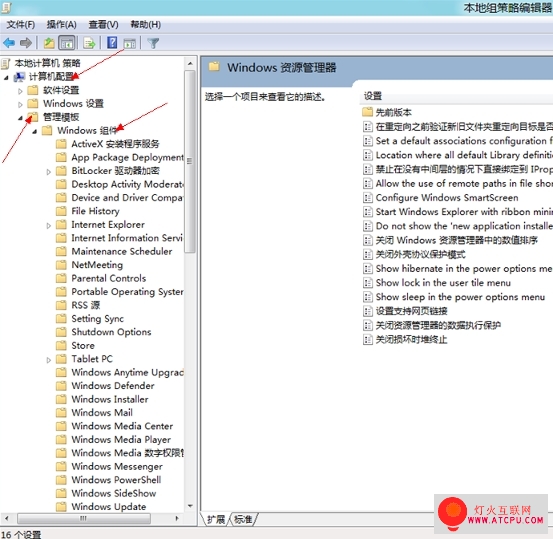The height and width of the screenshot is (539, 553).
Task: Open the Configure Windows SmartScreen setting
Action: [447, 198]
